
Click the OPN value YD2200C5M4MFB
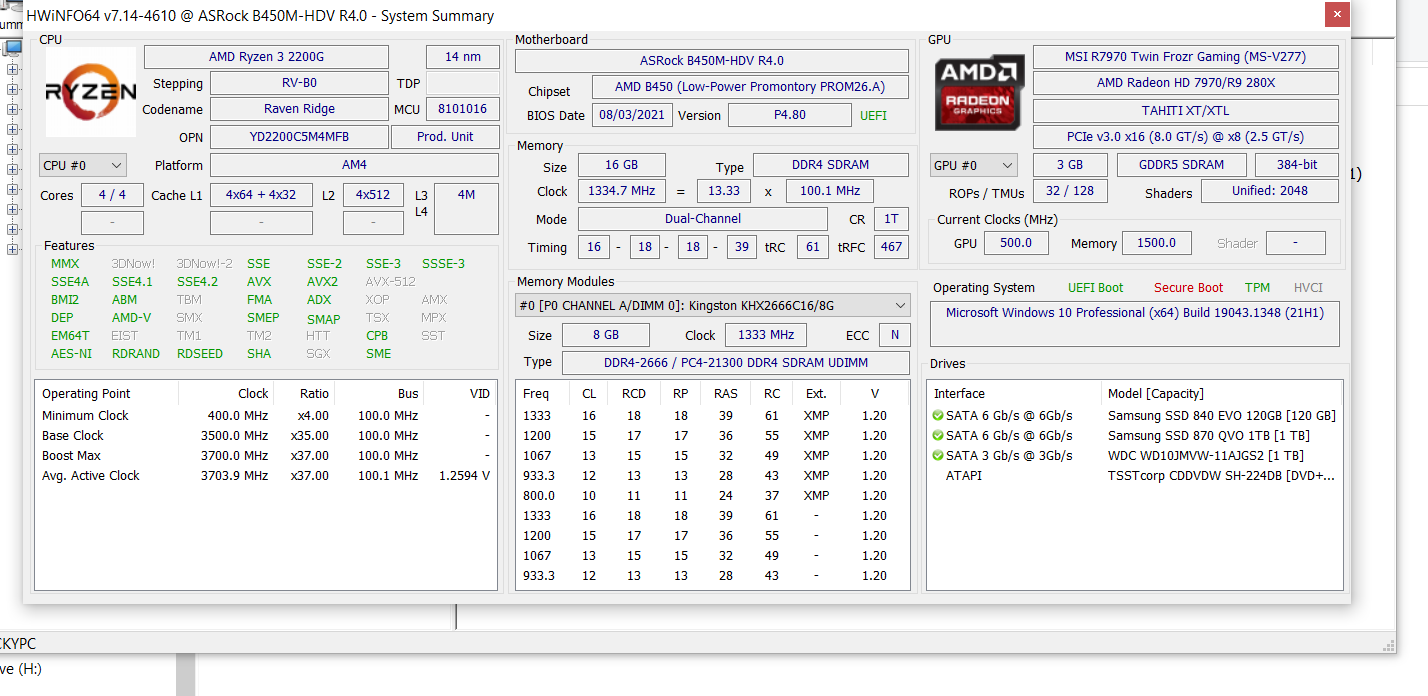(299, 137)
